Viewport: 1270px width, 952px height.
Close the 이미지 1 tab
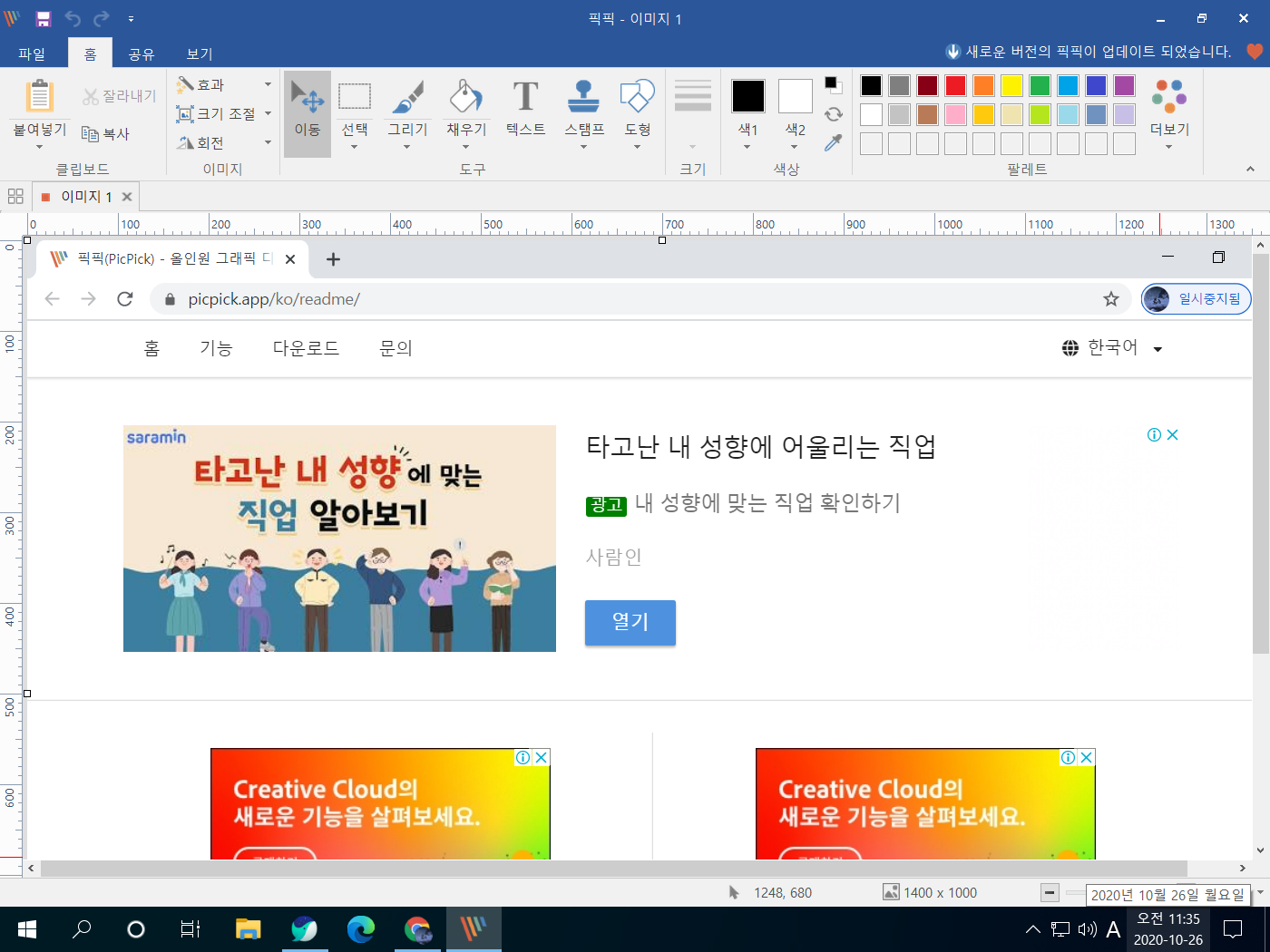tap(127, 197)
